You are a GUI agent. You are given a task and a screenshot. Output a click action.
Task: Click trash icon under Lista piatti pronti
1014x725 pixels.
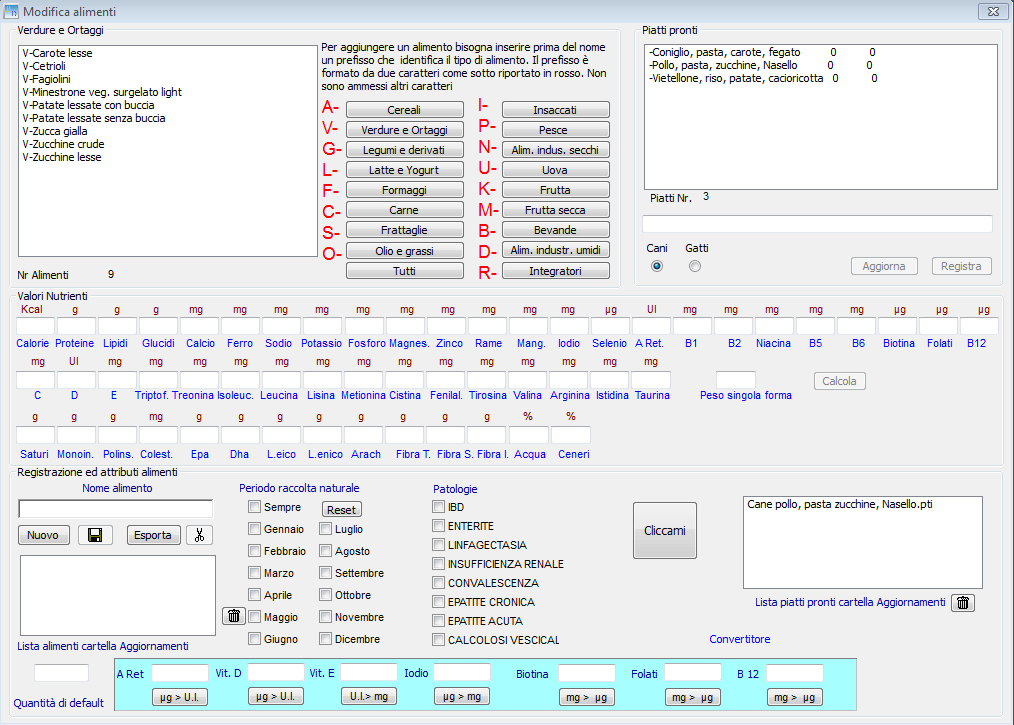tap(962, 602)
